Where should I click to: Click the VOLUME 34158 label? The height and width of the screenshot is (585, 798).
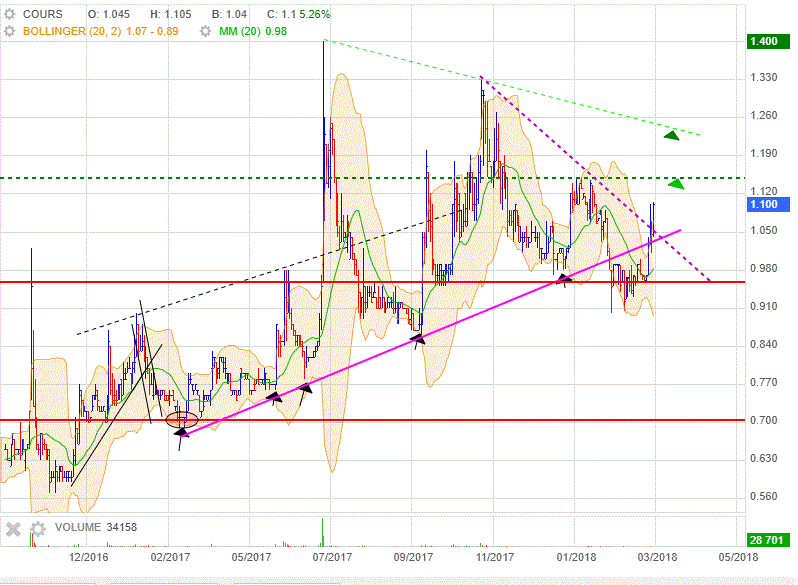tap(96, 527)
